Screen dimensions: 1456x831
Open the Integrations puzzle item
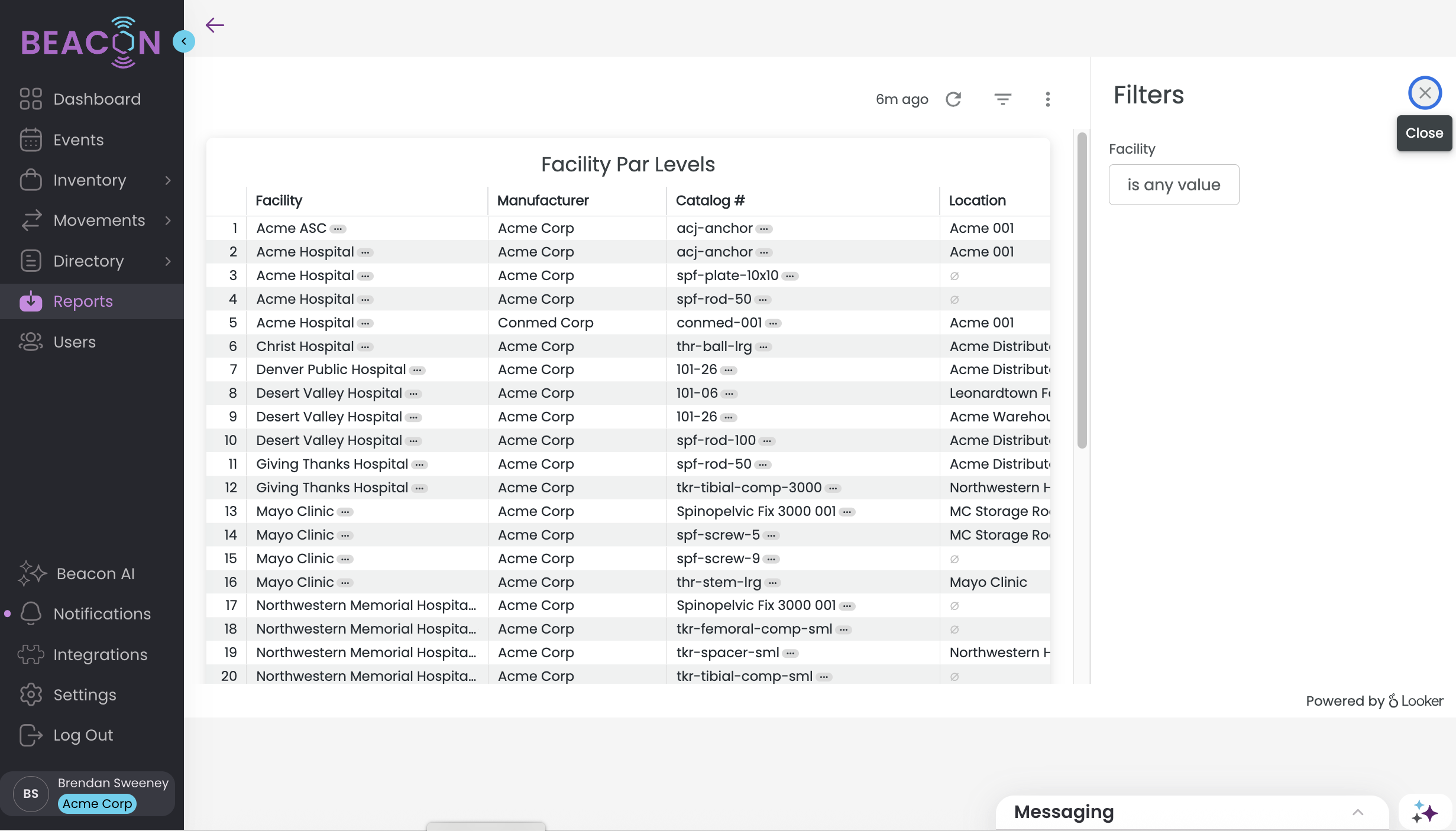coord(31,654)
